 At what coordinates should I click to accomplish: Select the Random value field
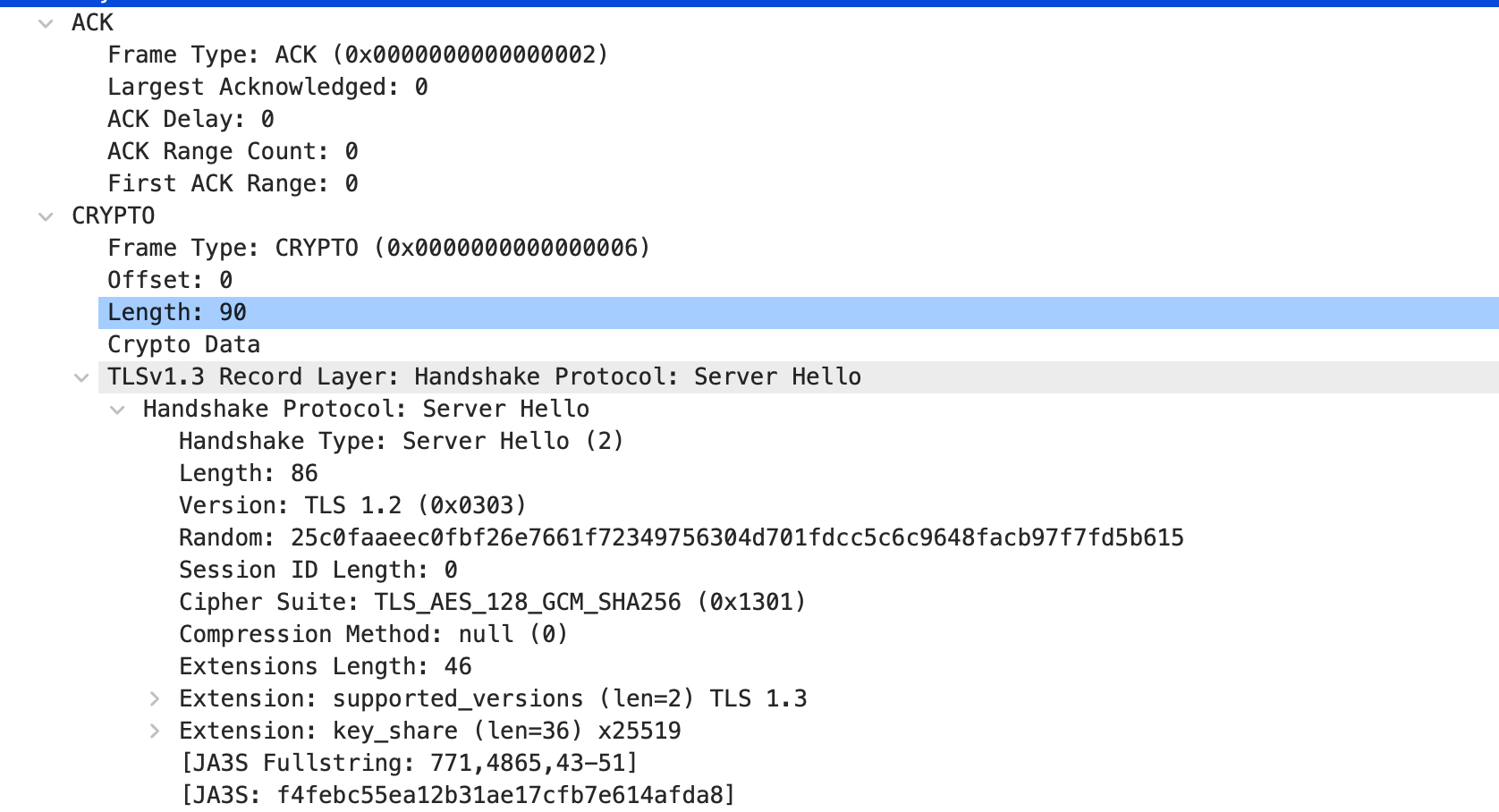(x=681, y=538)
